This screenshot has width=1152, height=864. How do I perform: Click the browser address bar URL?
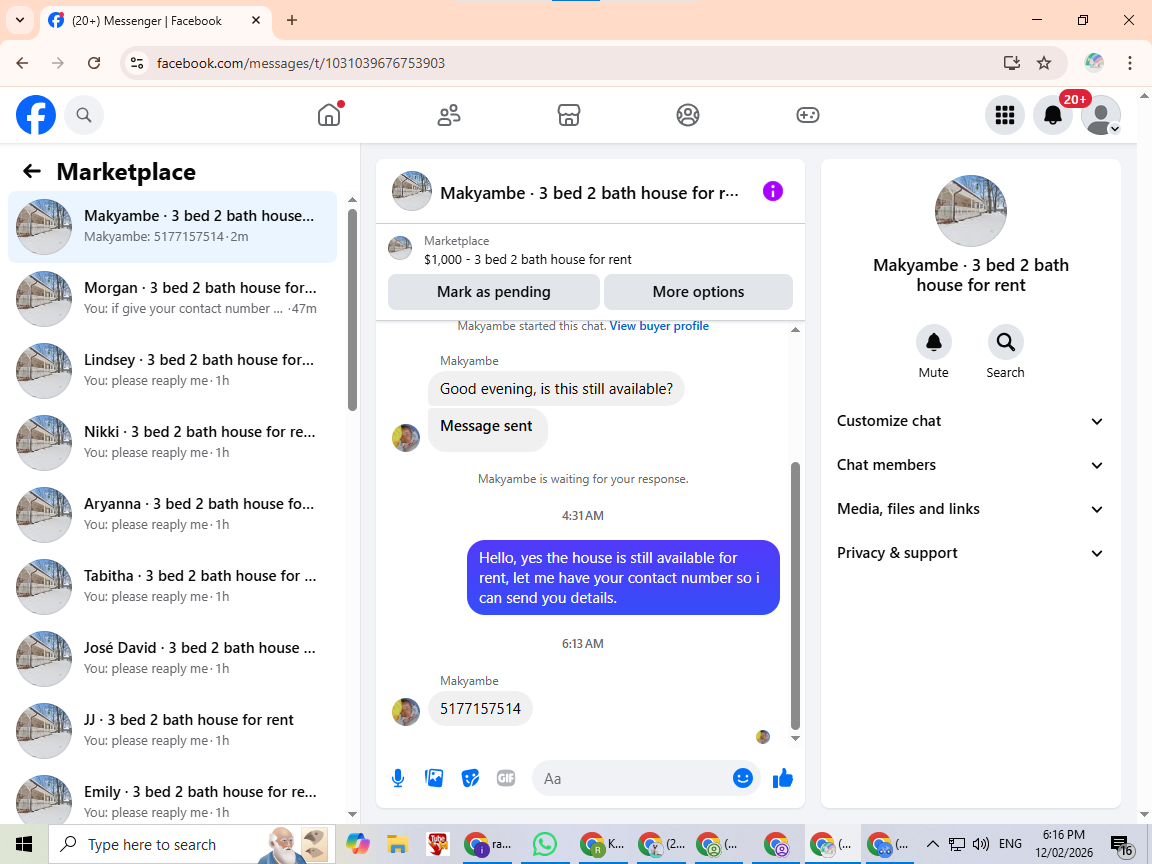(300, 63)
